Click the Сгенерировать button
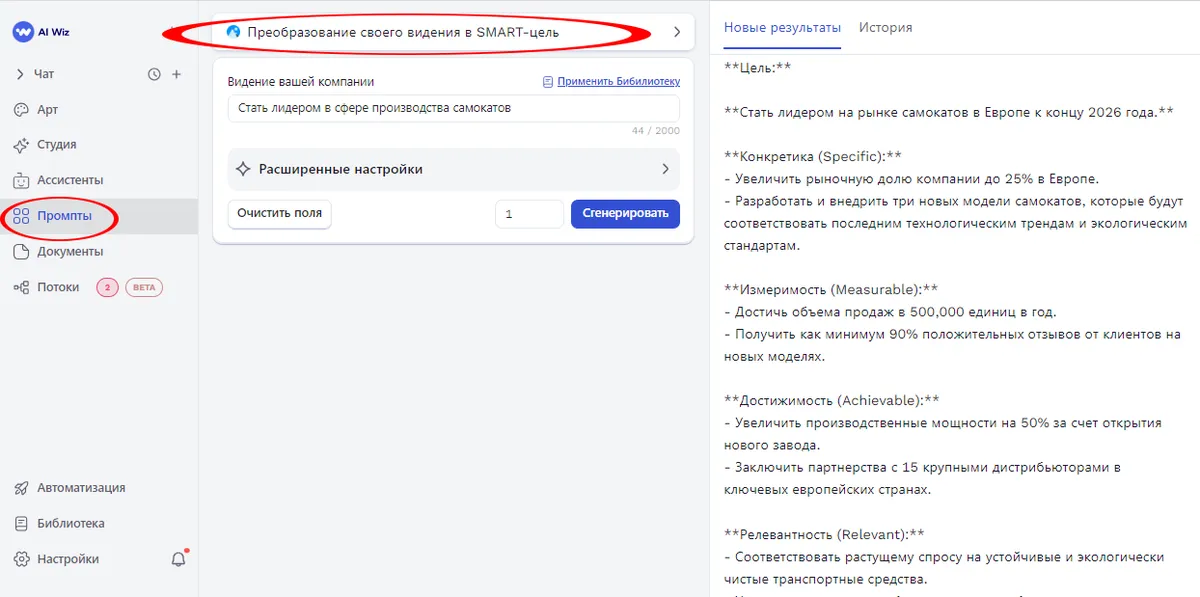1200x597 pixels. tap(625, 214)
